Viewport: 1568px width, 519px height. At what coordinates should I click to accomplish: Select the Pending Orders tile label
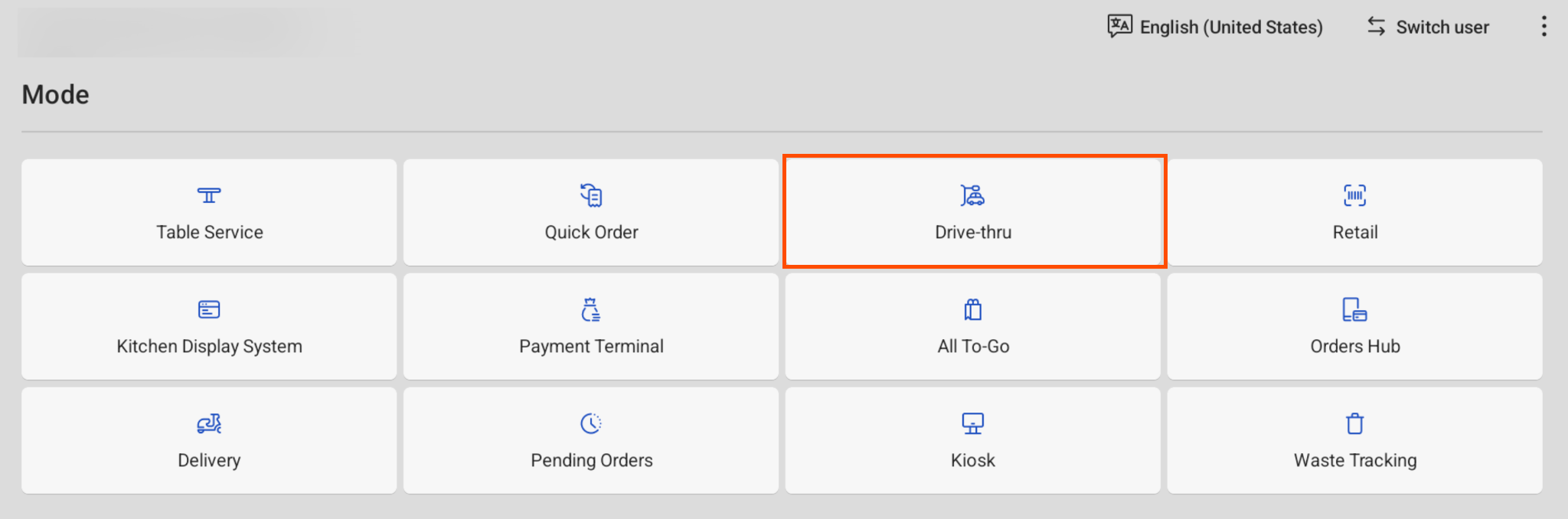point(592,460)
